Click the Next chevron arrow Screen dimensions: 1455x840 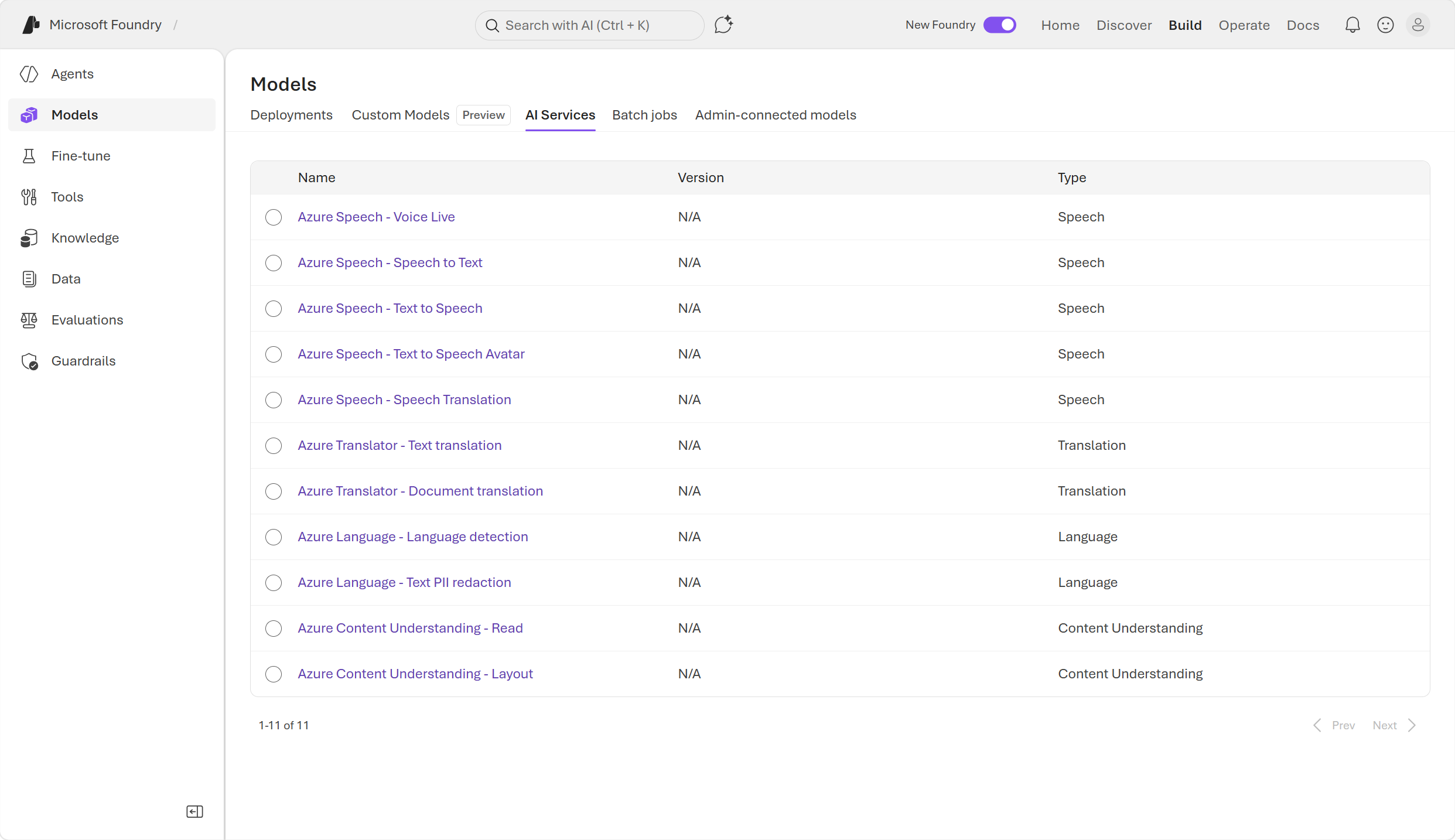[x=1412, y=725]
